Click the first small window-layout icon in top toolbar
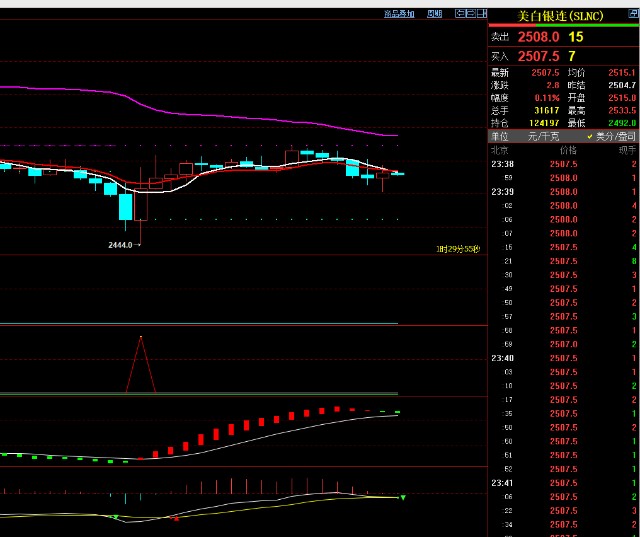Screen dimensions: 640x537 [460, 14]
